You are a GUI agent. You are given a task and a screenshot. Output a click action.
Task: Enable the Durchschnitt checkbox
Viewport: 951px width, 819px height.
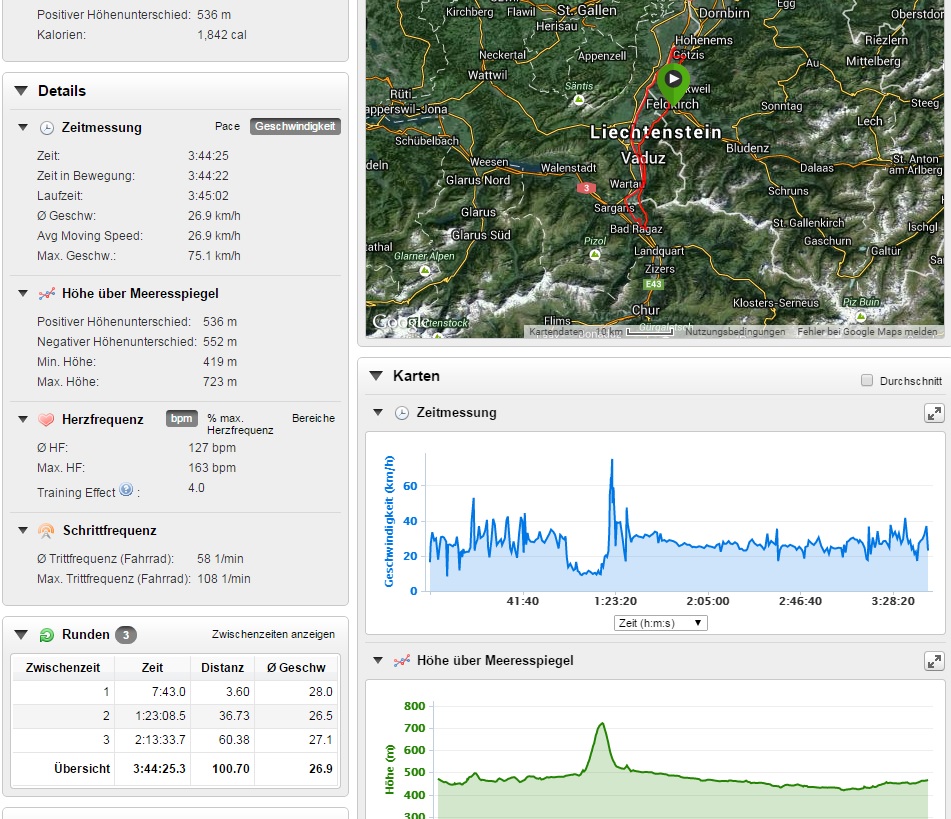point(867,381)
